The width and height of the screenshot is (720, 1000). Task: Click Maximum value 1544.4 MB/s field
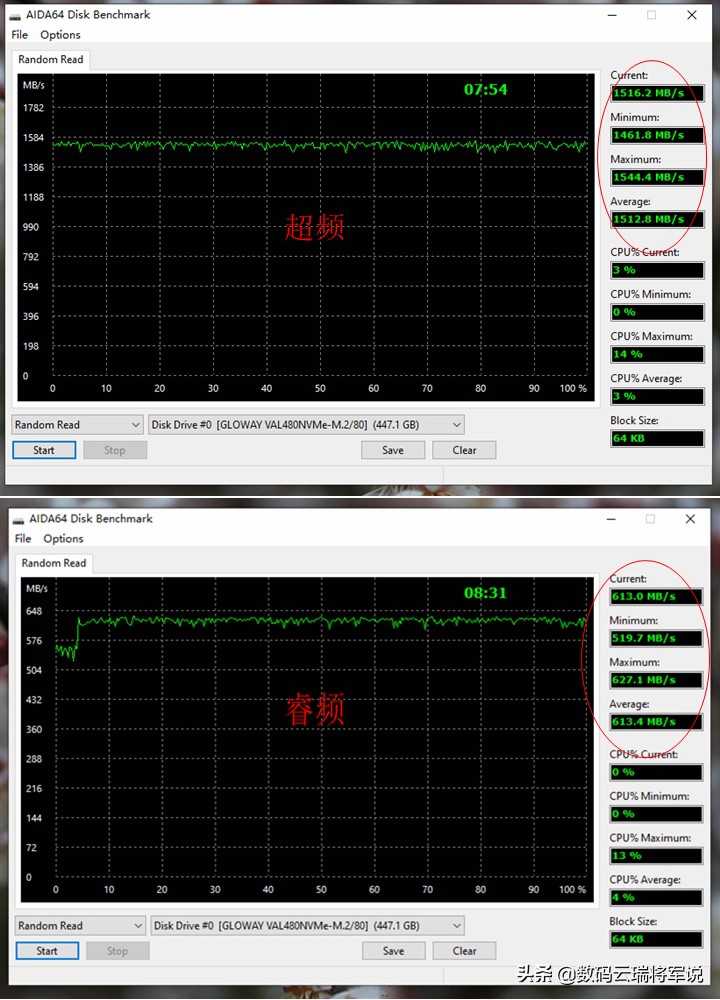[x=658, y=177]
